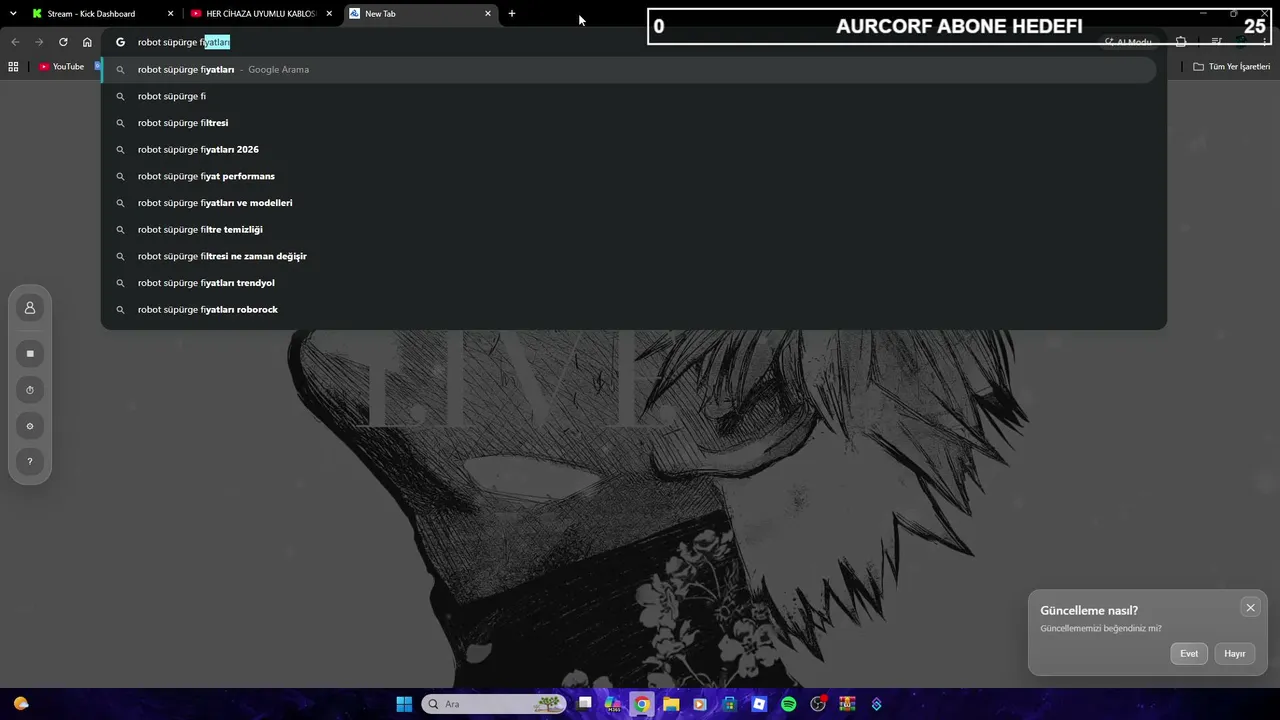This screenshot has height=720, width=1280.
Task: Go to the browser home page icon
Action: pyautogui.click(x=87, y=42)
